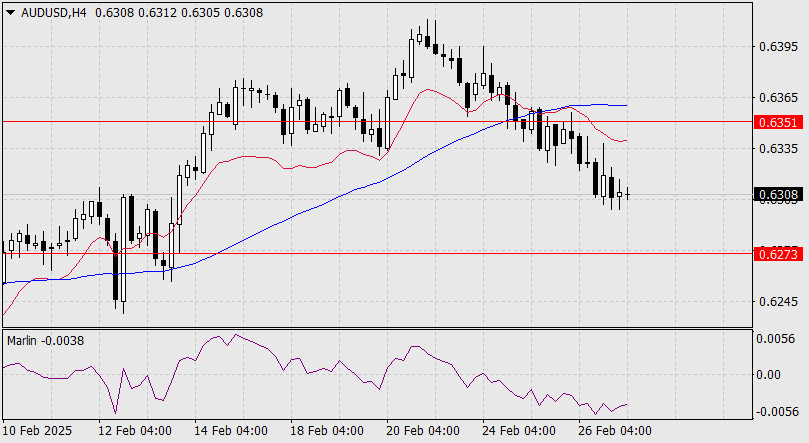Select the 0.6395 price axis label
The image size is (809, 443).
778,47
